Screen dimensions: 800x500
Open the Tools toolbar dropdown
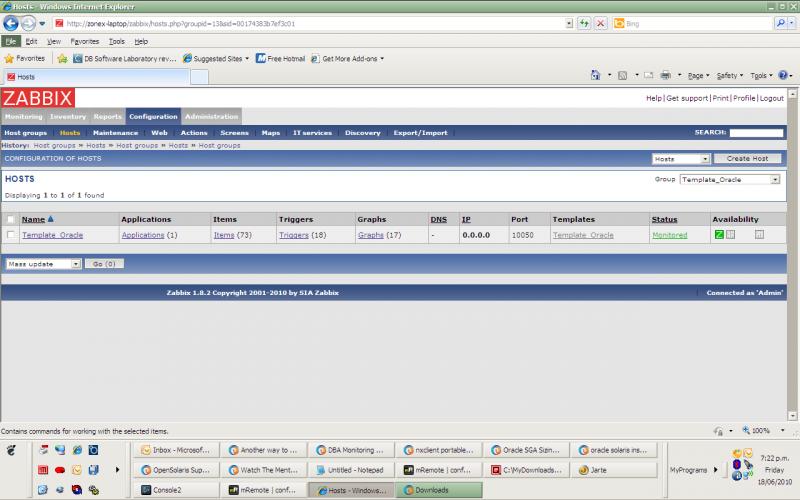(761, 76)
